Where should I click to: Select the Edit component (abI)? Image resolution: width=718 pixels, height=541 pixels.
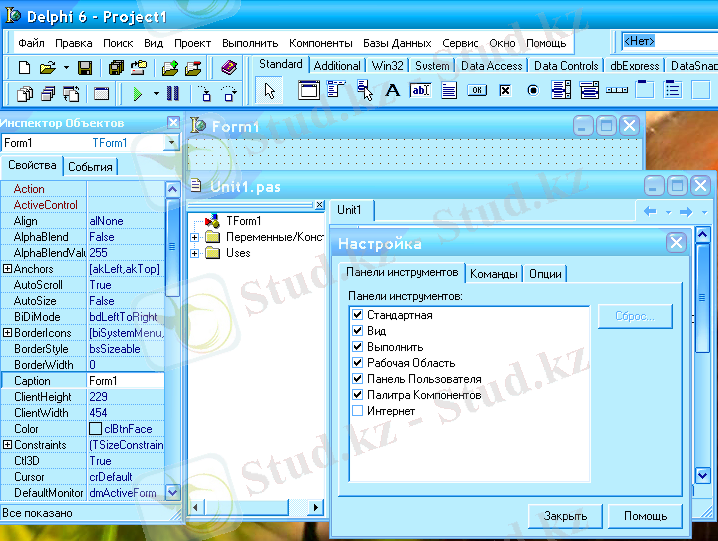pyautogui.click(x=420, y=90)
